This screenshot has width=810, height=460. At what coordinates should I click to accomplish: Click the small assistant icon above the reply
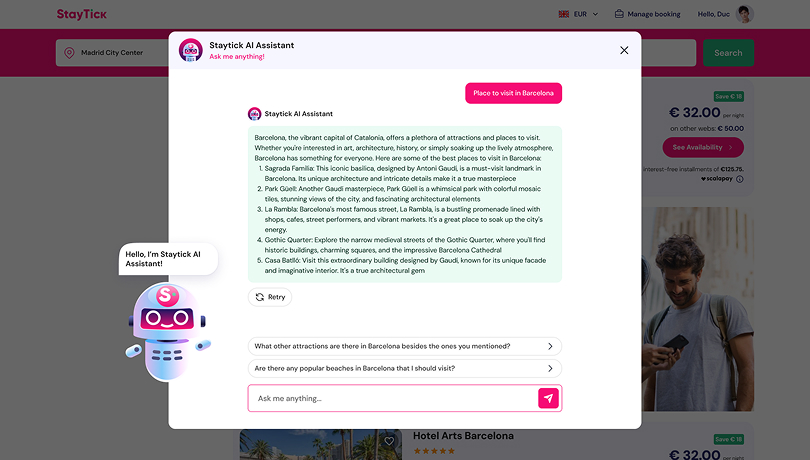pyautogui.click(x=254, y=114)
